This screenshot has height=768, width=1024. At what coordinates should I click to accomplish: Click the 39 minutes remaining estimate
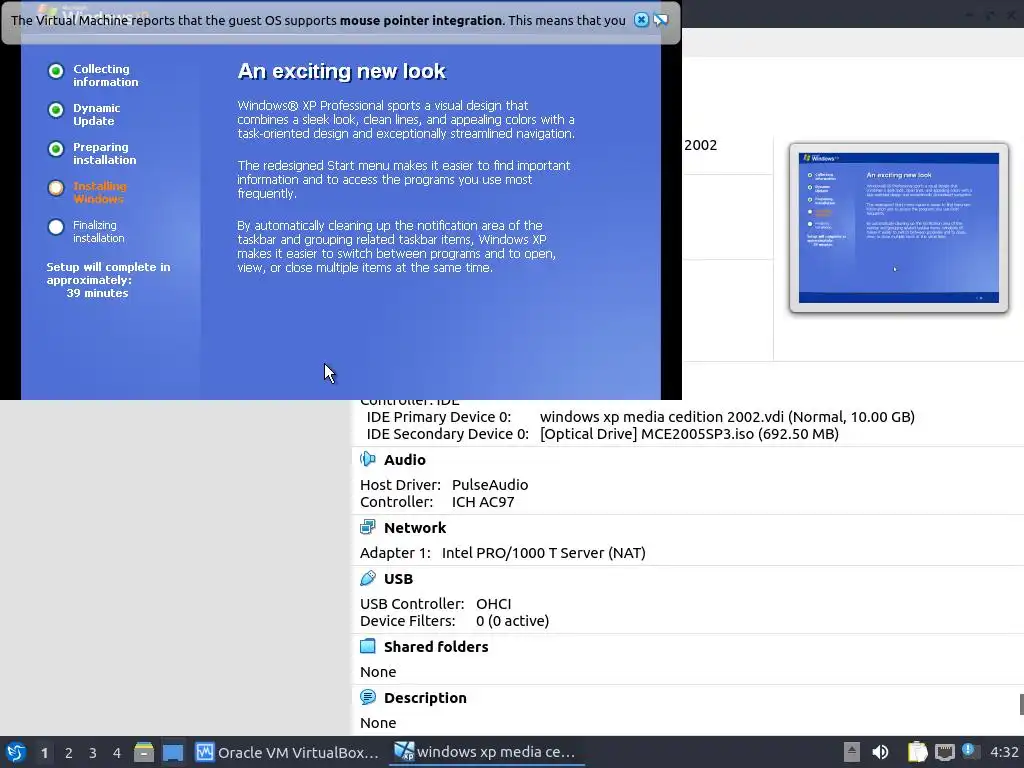[97, 293]
